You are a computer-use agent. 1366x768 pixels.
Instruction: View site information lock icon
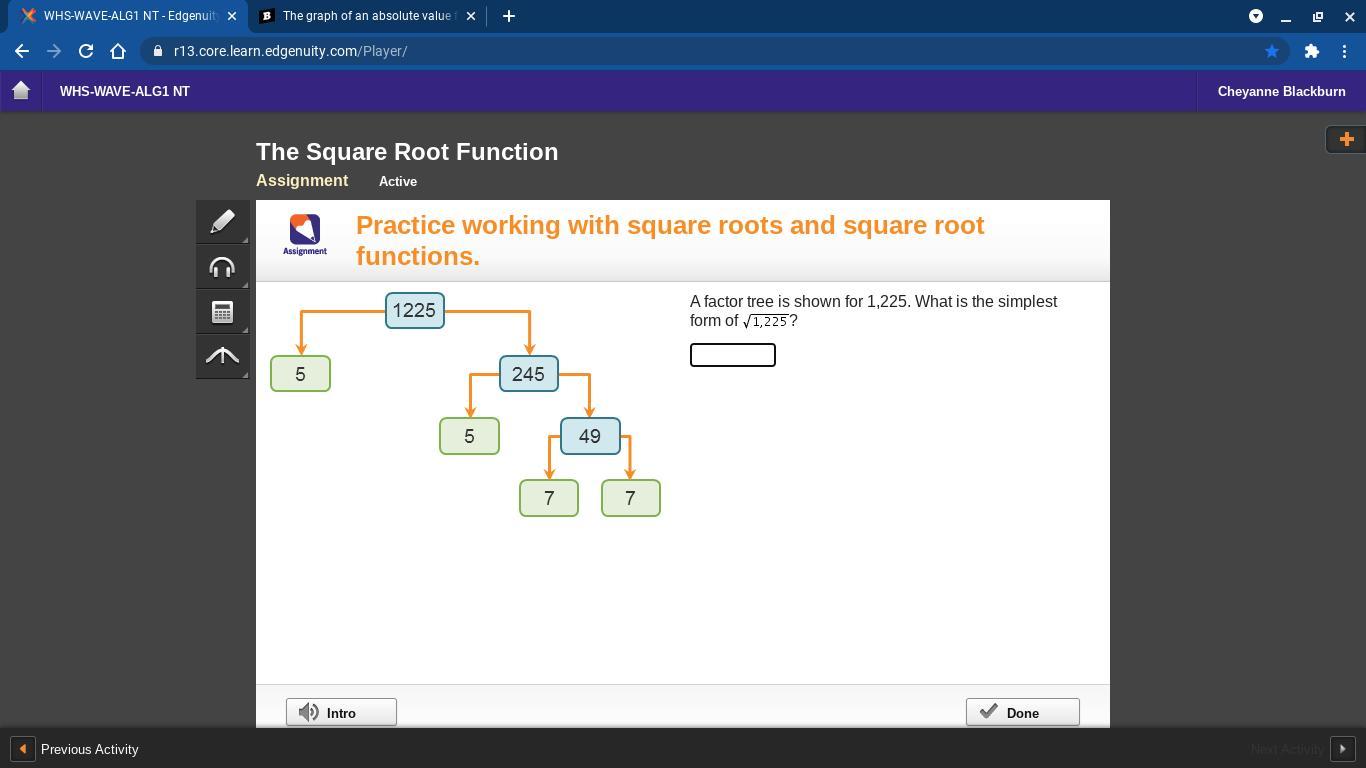158,51
